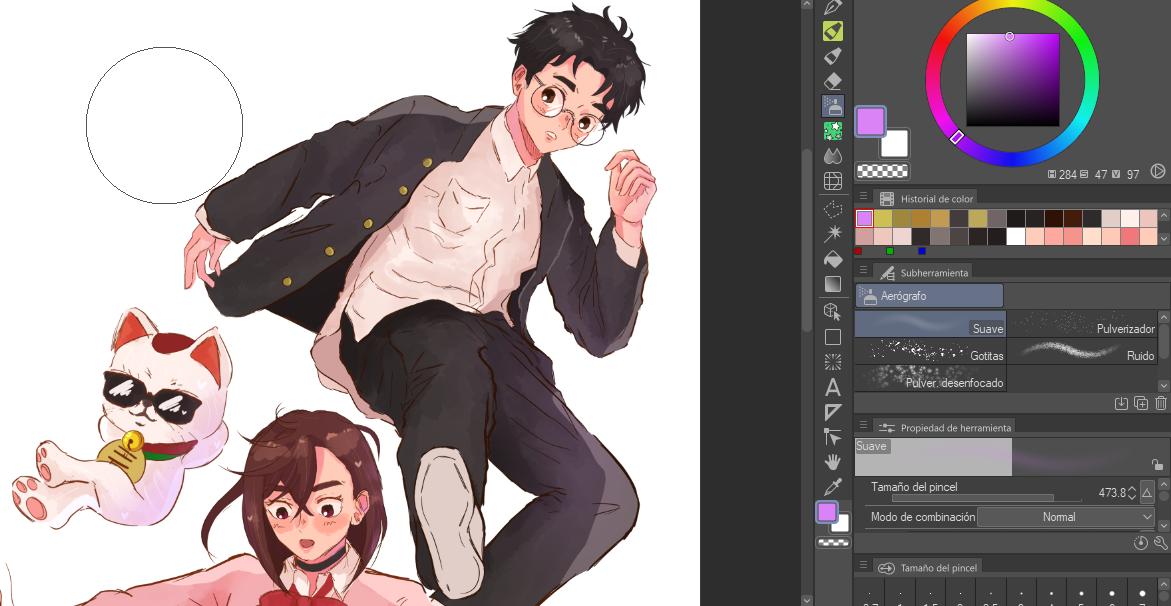Select the Text tool
Image resolution: width=1171 pixels, height=606 pixels.
click(833, 388)
